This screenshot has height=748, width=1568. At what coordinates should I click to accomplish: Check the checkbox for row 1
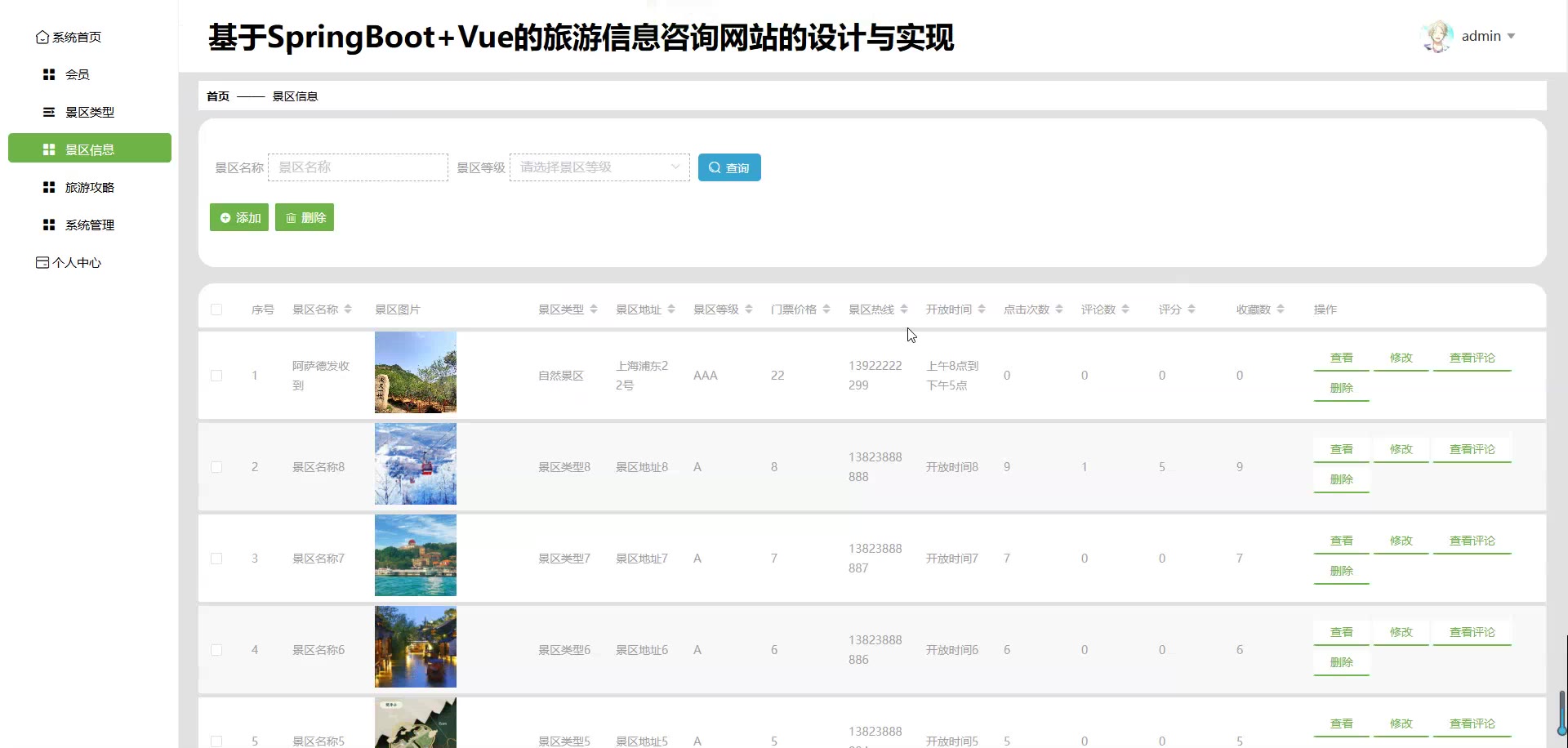tap(216, 376)
